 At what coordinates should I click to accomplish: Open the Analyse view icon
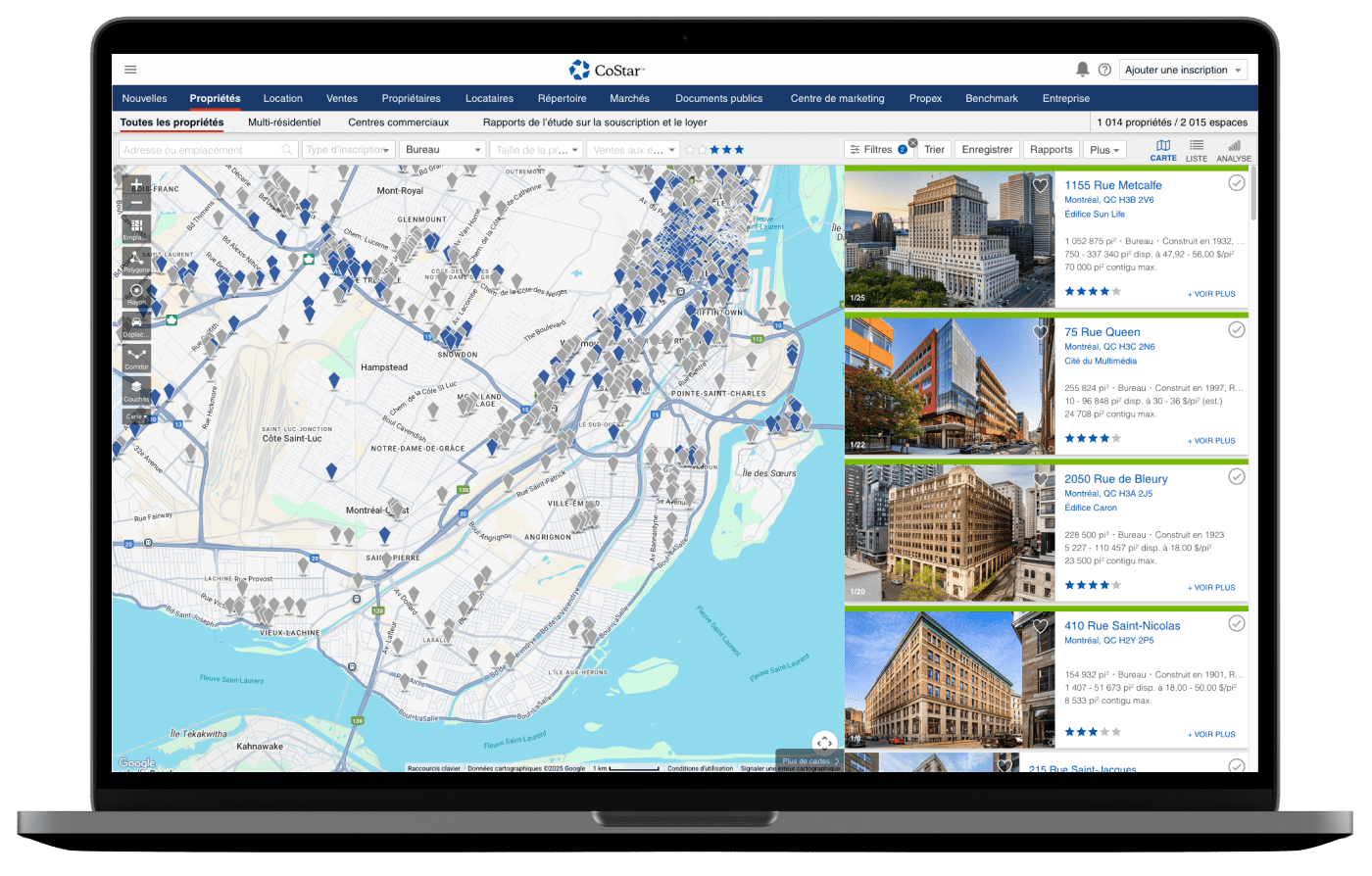[x=1234, y=150]
